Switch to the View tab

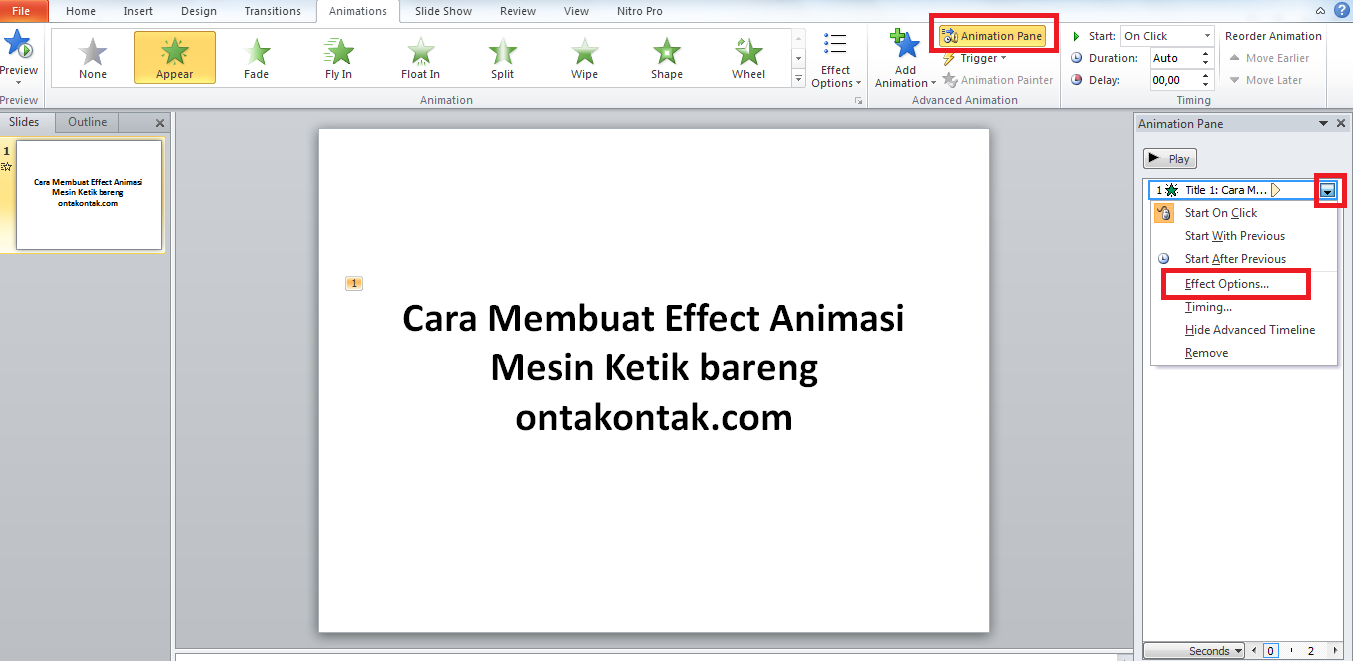[576, 11]
